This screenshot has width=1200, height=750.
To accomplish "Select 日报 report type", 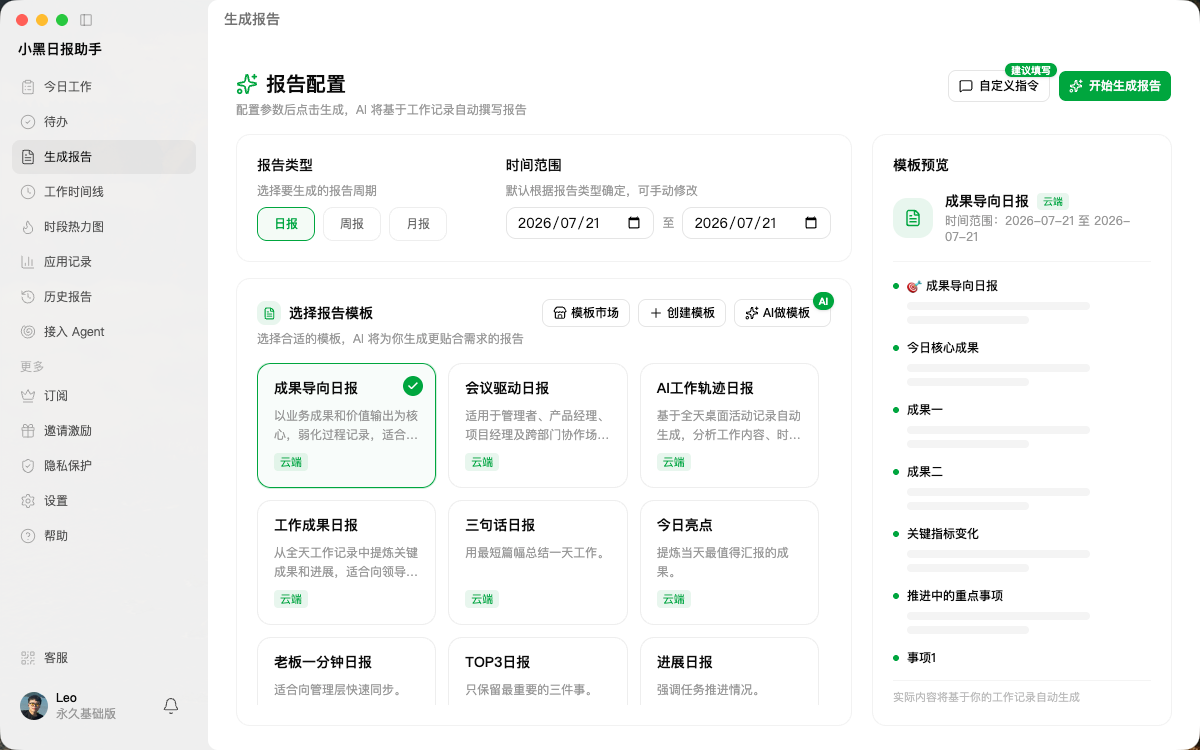I will tap(286, 224).
